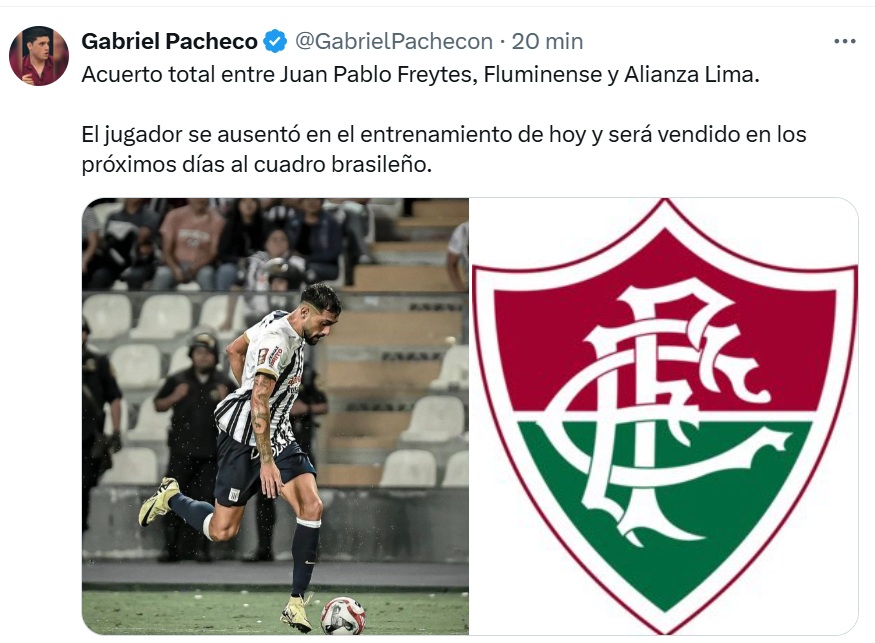
Task: Open the Alianza Lima player photo
Action: 275,416
